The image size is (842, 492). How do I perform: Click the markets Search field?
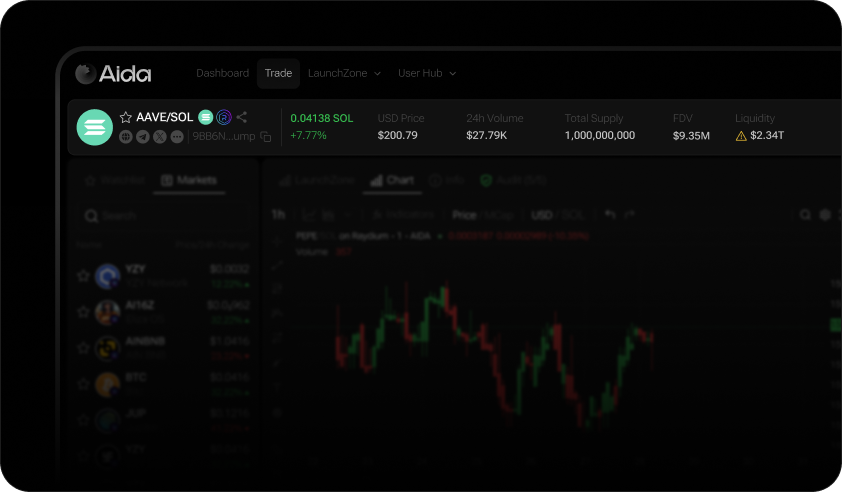click(x=164, y=215)
